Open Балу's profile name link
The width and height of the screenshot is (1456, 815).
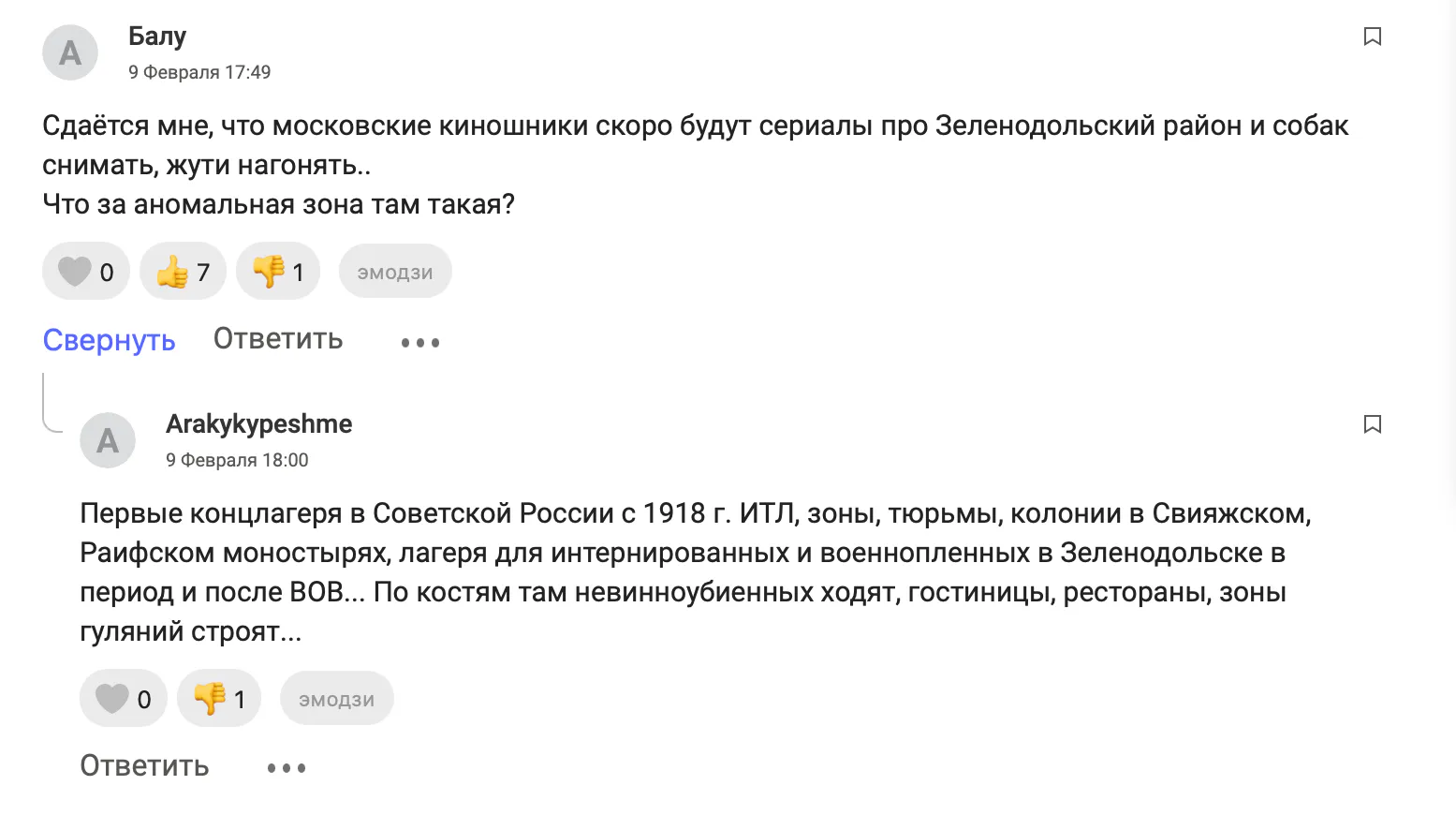[x=157, y=37]
